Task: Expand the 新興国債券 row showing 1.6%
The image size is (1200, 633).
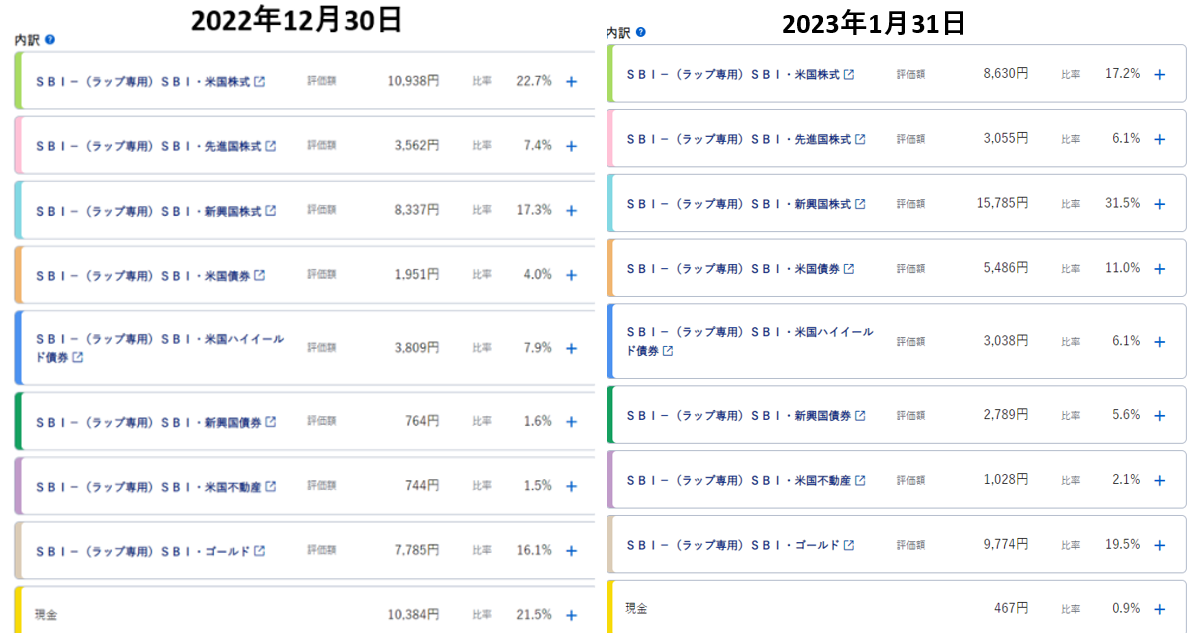Action: 571,422
